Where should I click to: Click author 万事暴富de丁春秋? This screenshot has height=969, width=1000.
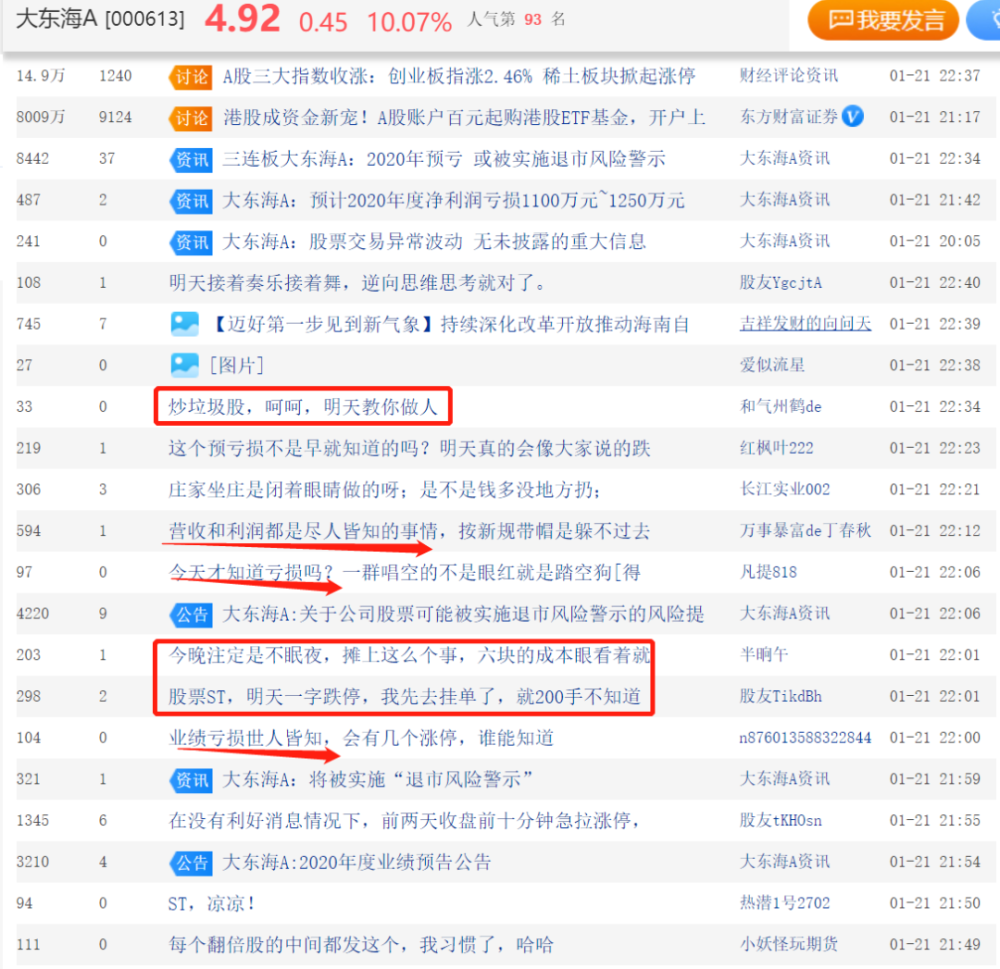click(x=805, y=530)
